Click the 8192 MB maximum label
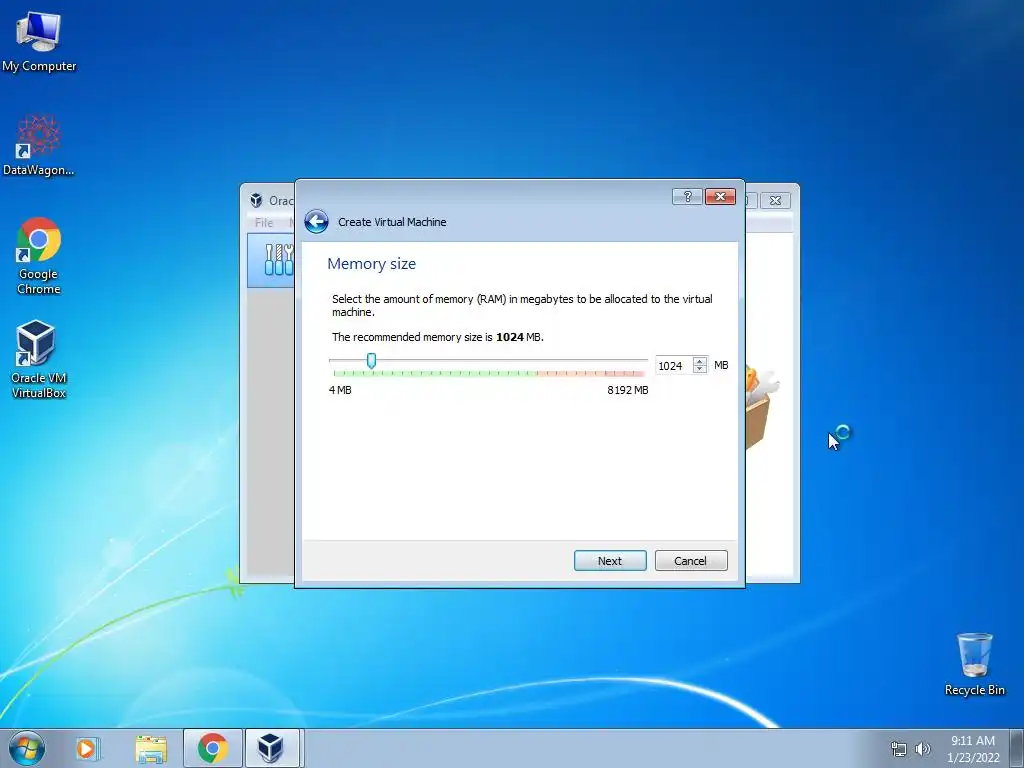 pos(628,390)
